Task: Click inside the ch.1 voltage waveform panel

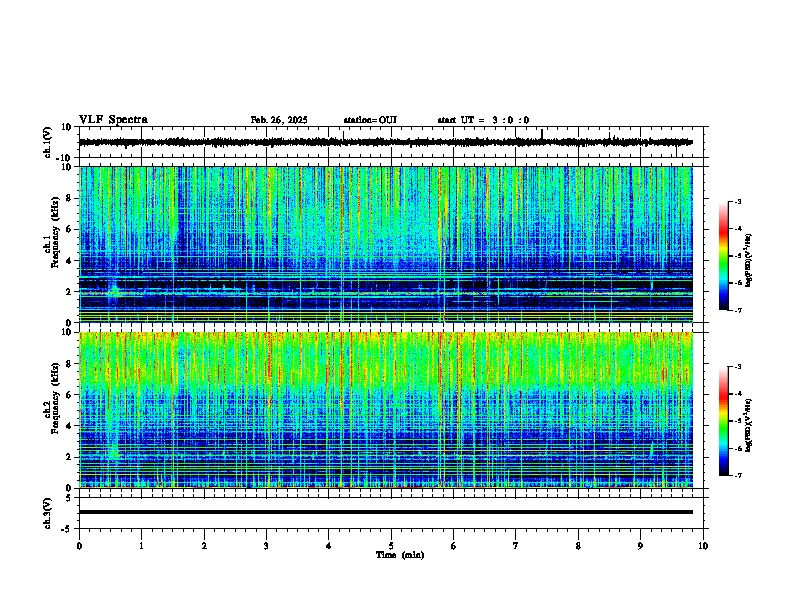Action: click(391, 142)
